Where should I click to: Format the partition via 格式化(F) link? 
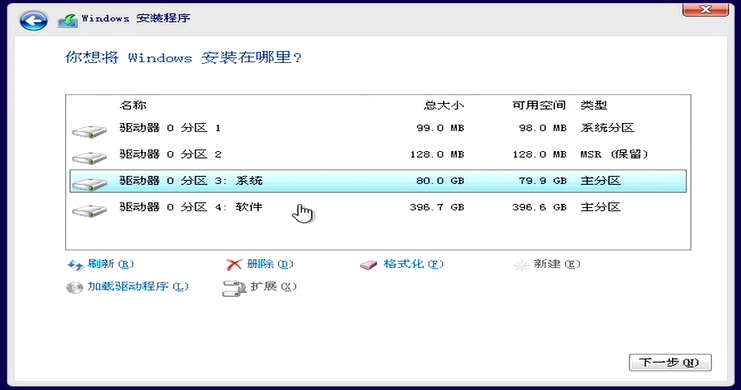(414, 264)
